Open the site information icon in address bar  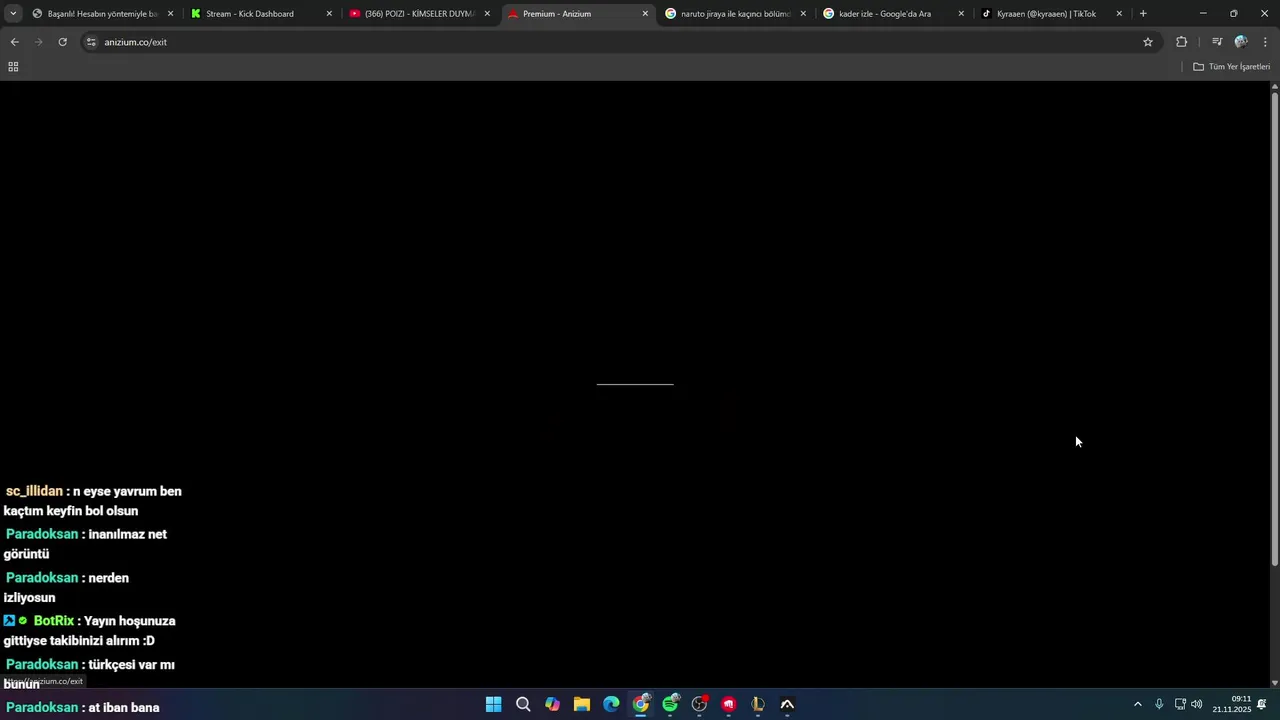[x=91, y=42]
